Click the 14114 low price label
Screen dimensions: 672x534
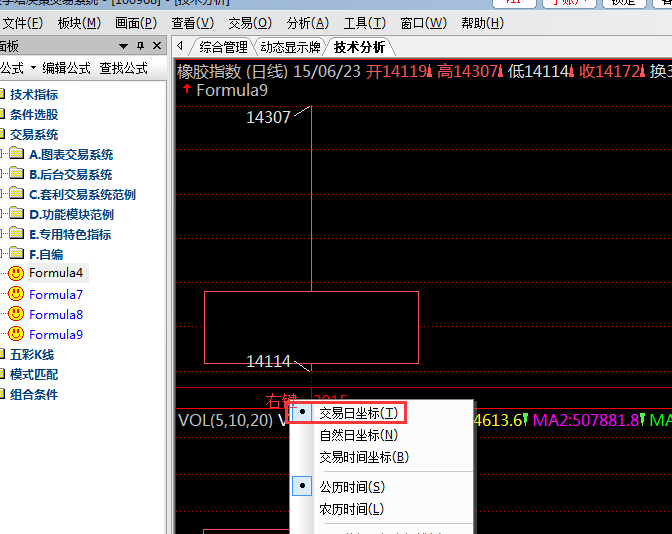pos(268,361)
